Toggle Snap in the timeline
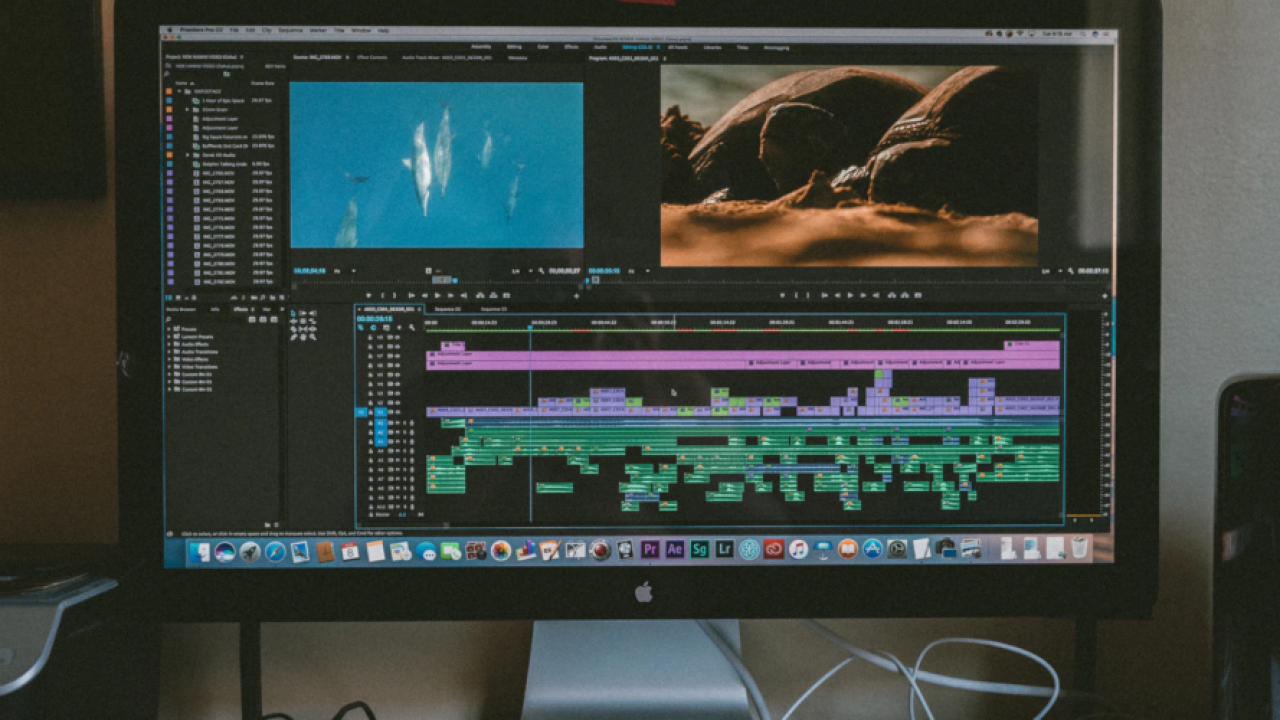 [373, 327]
